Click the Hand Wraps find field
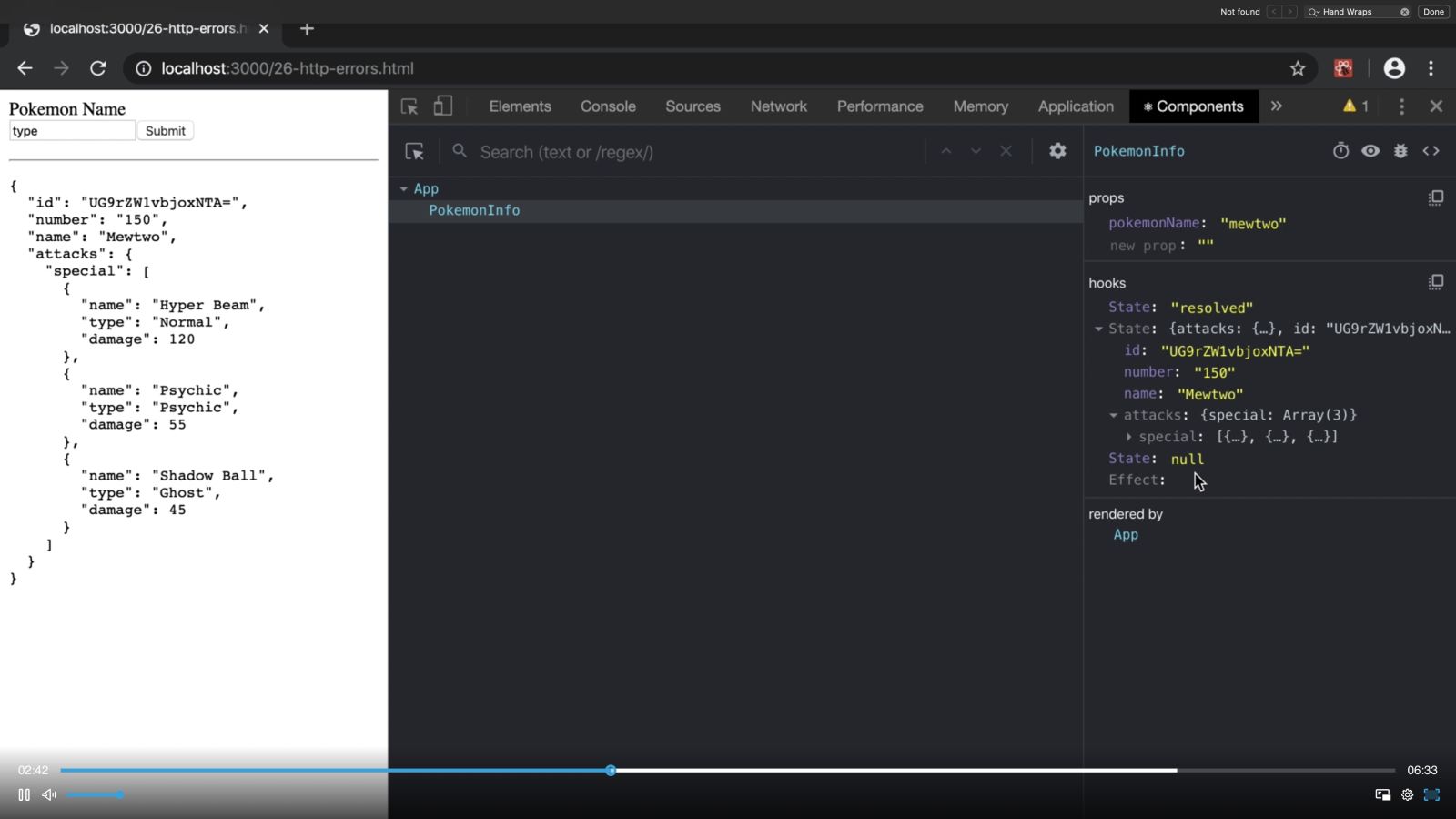This screenshot has height=819, width=1456. (1358, 12)
